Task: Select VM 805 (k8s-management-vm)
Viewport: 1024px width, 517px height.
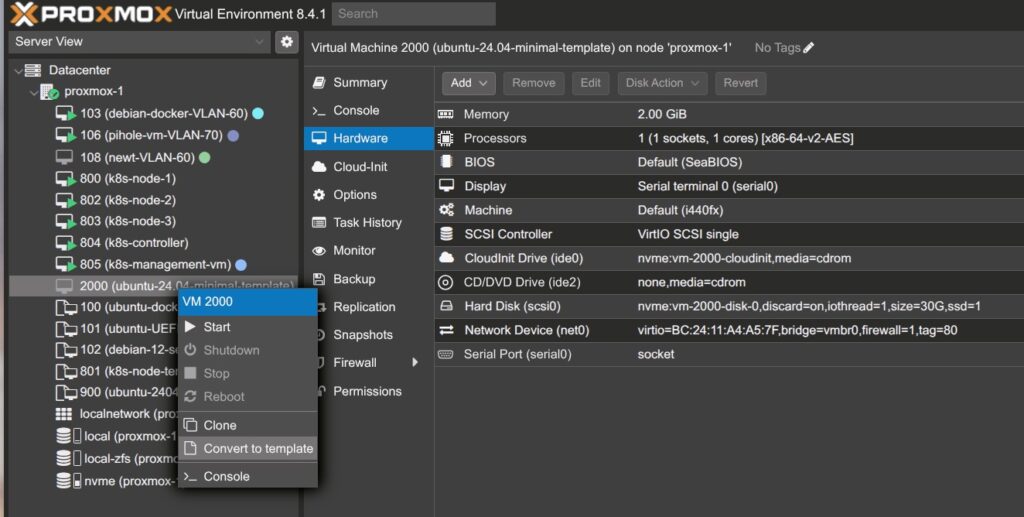Action: 154,264
